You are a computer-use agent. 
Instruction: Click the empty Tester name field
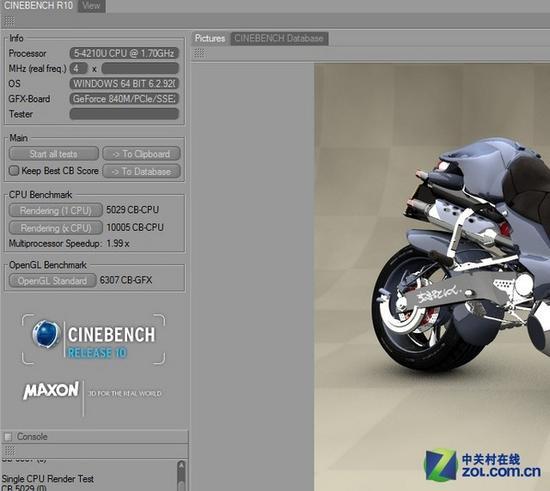pyautogui.click(x=124, y=114)
